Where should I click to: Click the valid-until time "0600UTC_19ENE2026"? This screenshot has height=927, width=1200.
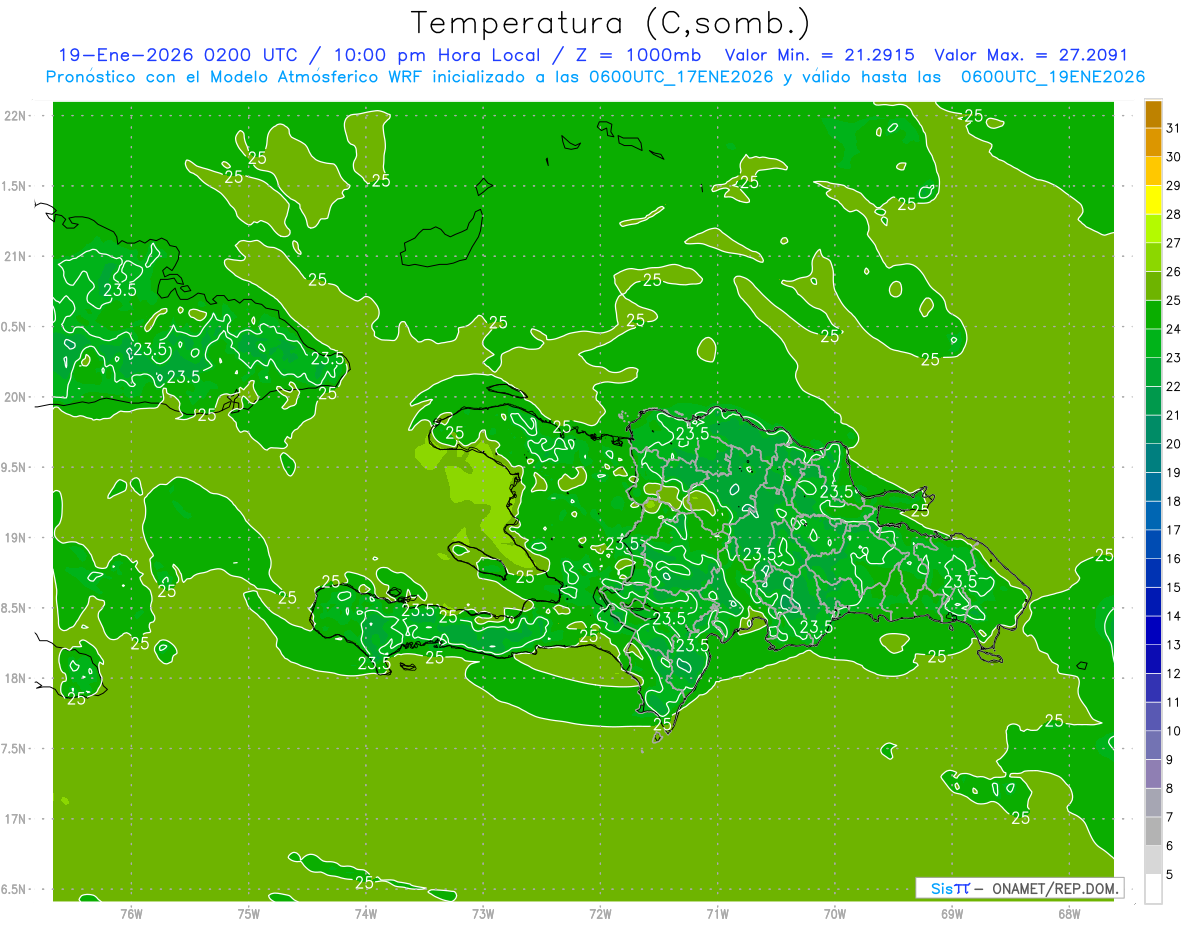(x=1052, y=77)
